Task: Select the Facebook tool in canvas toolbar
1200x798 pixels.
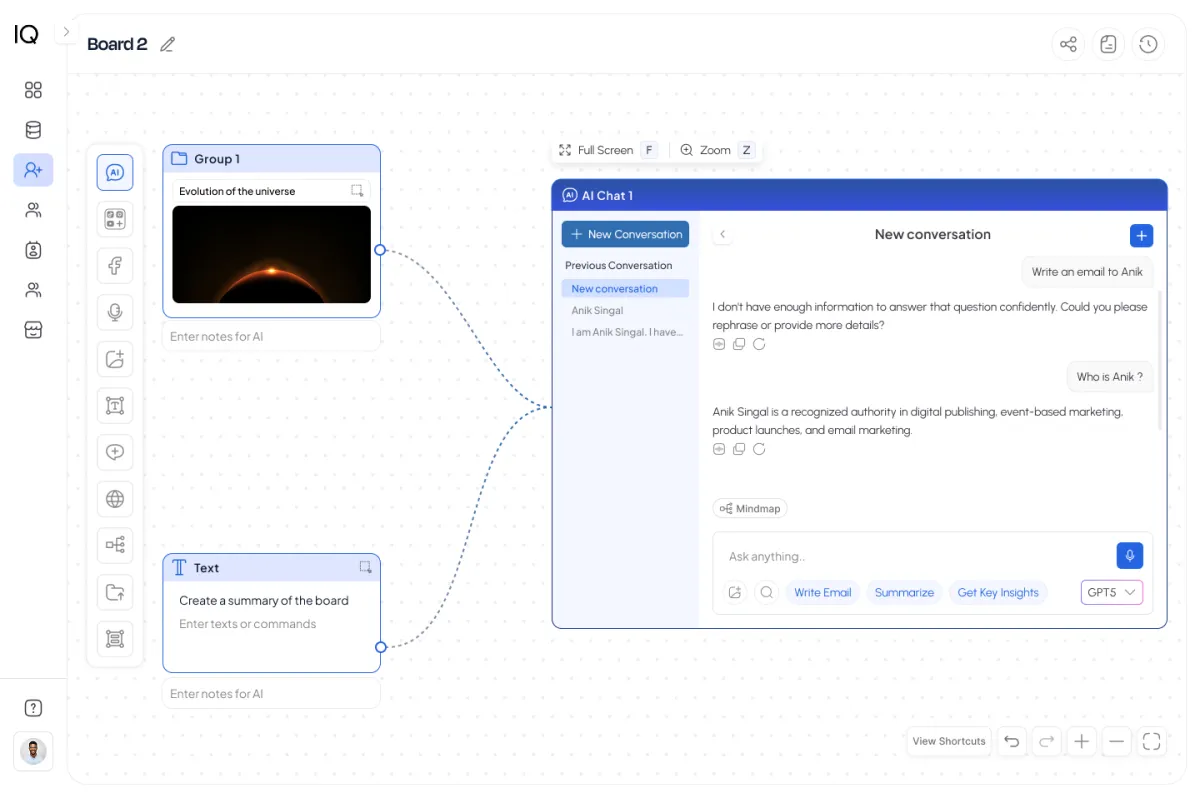Action: coord(115,266)
